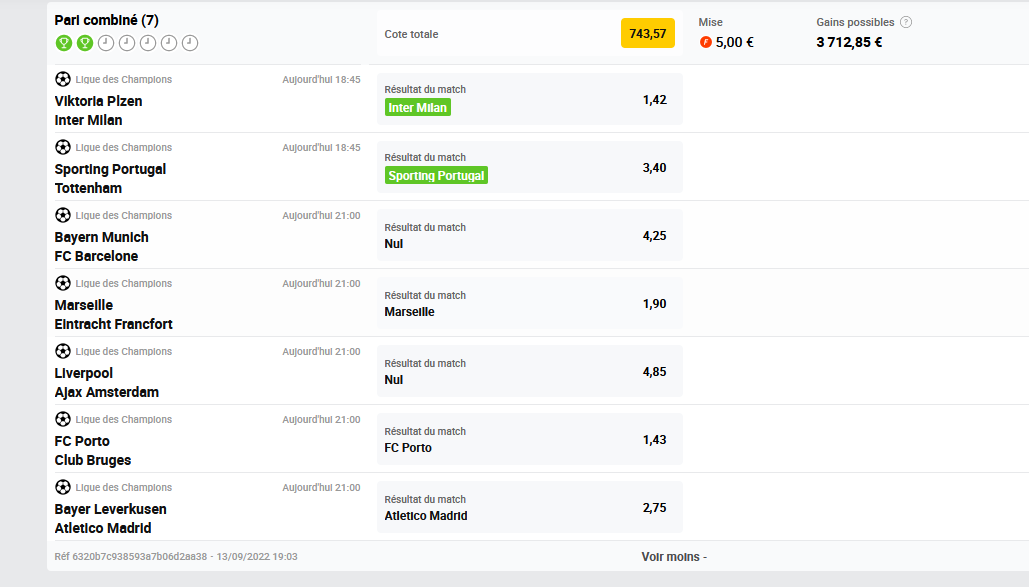Click the orange freebet coin icon by Mise

706,42
